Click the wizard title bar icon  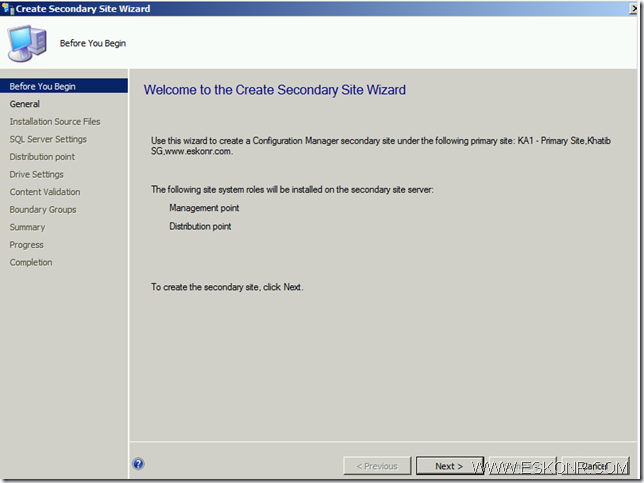(x=7, y=8)
